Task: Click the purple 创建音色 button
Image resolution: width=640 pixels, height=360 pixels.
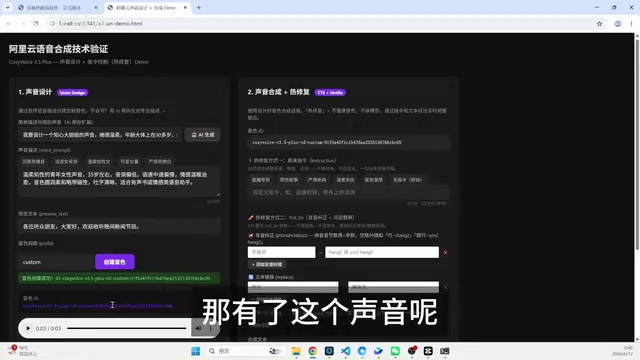Action: click(x=115, y=262)
